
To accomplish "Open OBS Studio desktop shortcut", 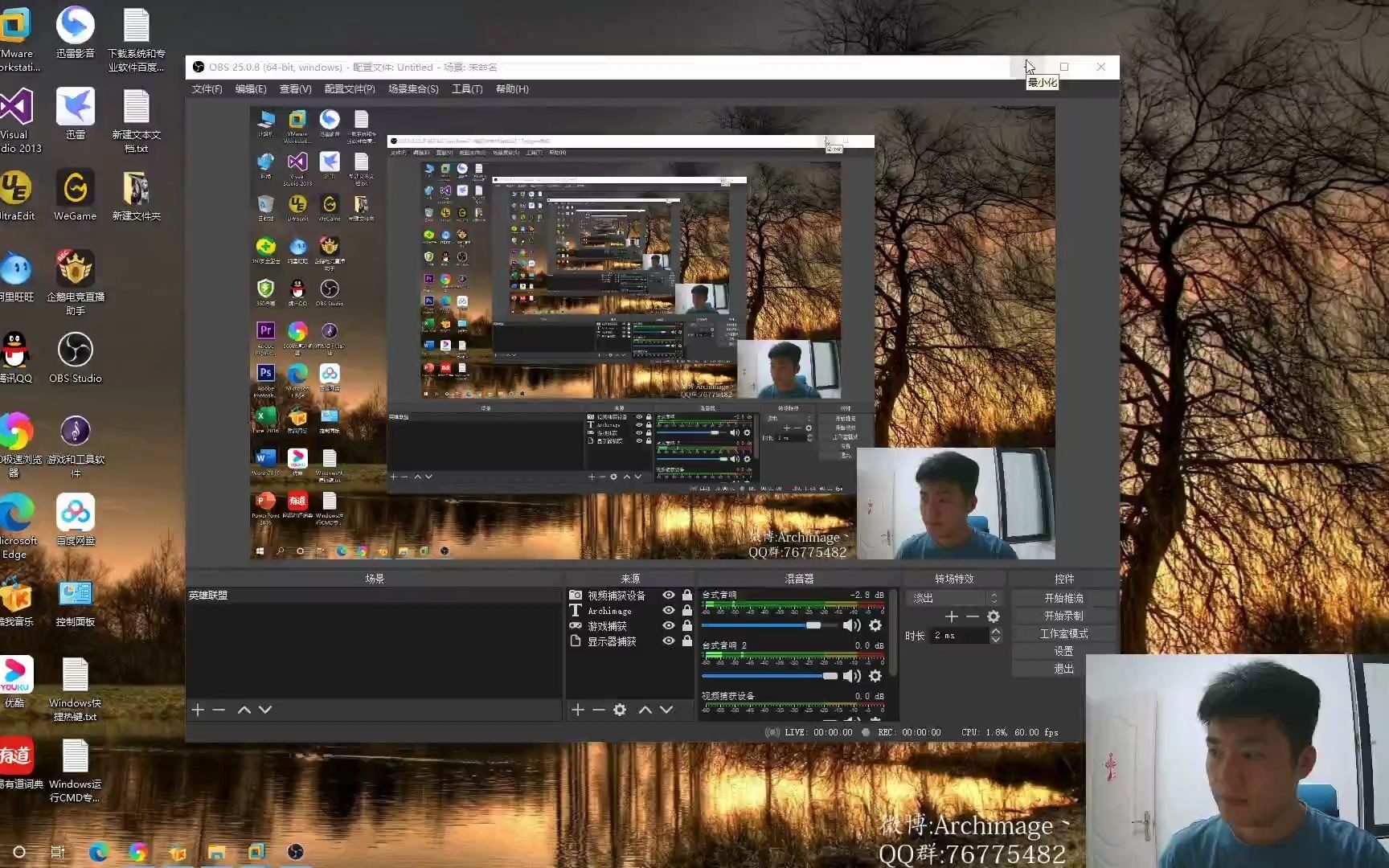I will click(76, 358).
